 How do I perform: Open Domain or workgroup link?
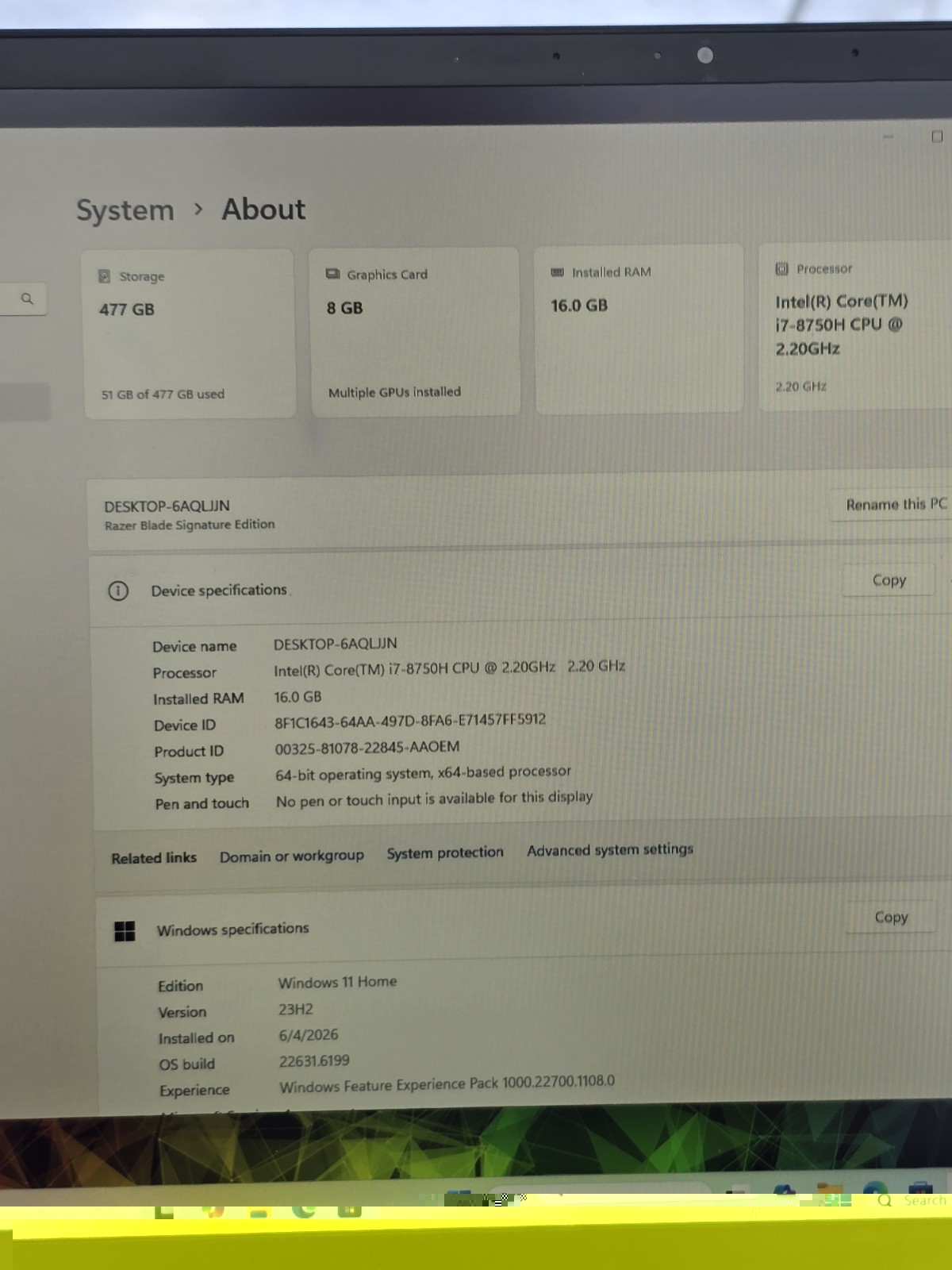(292, 856)
